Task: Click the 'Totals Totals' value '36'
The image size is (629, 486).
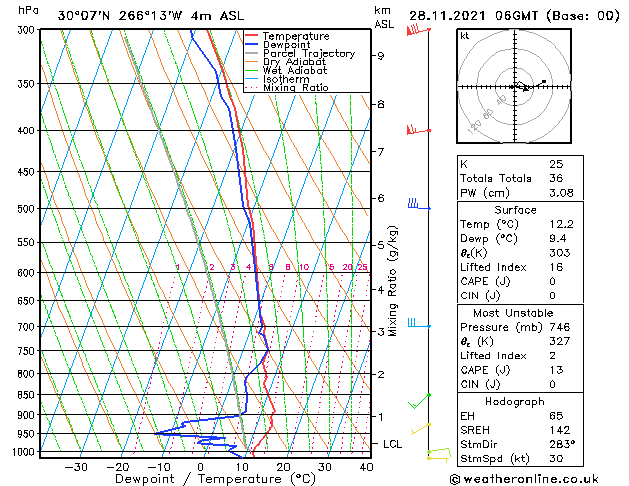Action: [556, 178]
